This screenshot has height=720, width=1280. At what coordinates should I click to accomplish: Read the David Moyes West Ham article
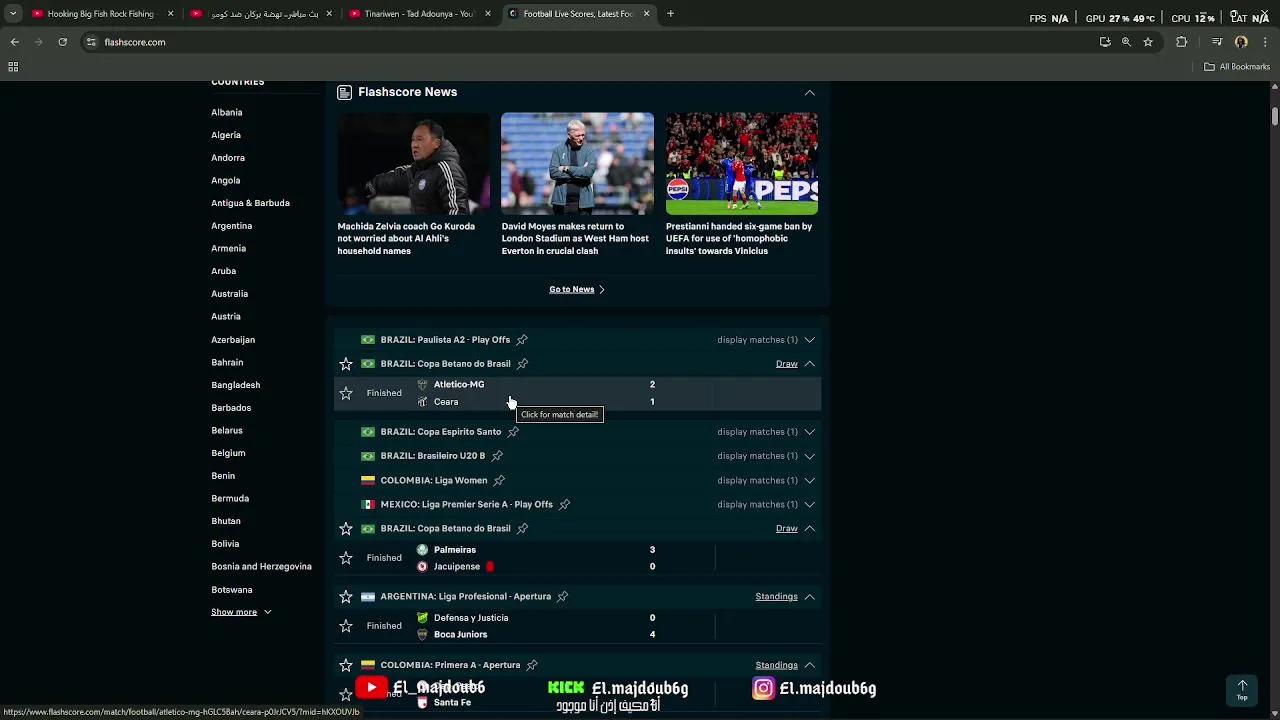click(x=575, y=239)
